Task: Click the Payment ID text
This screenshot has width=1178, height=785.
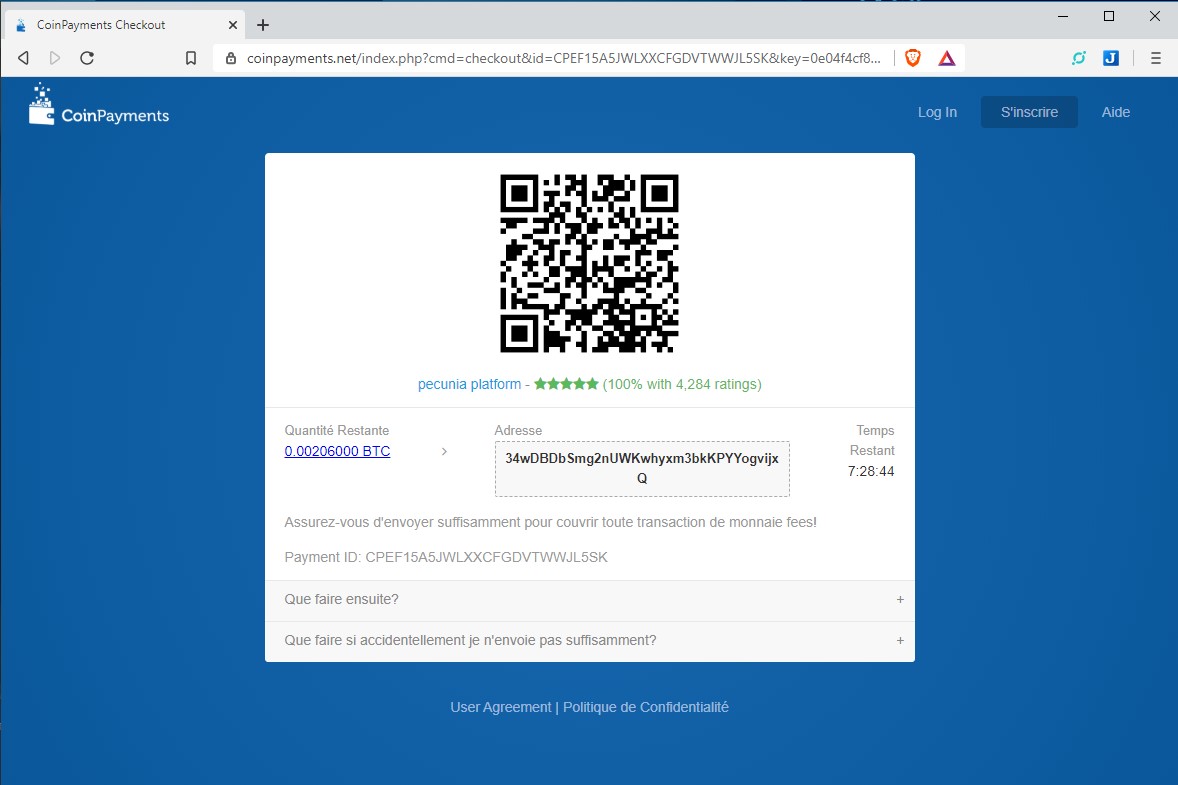Action: tap(446, 557)
